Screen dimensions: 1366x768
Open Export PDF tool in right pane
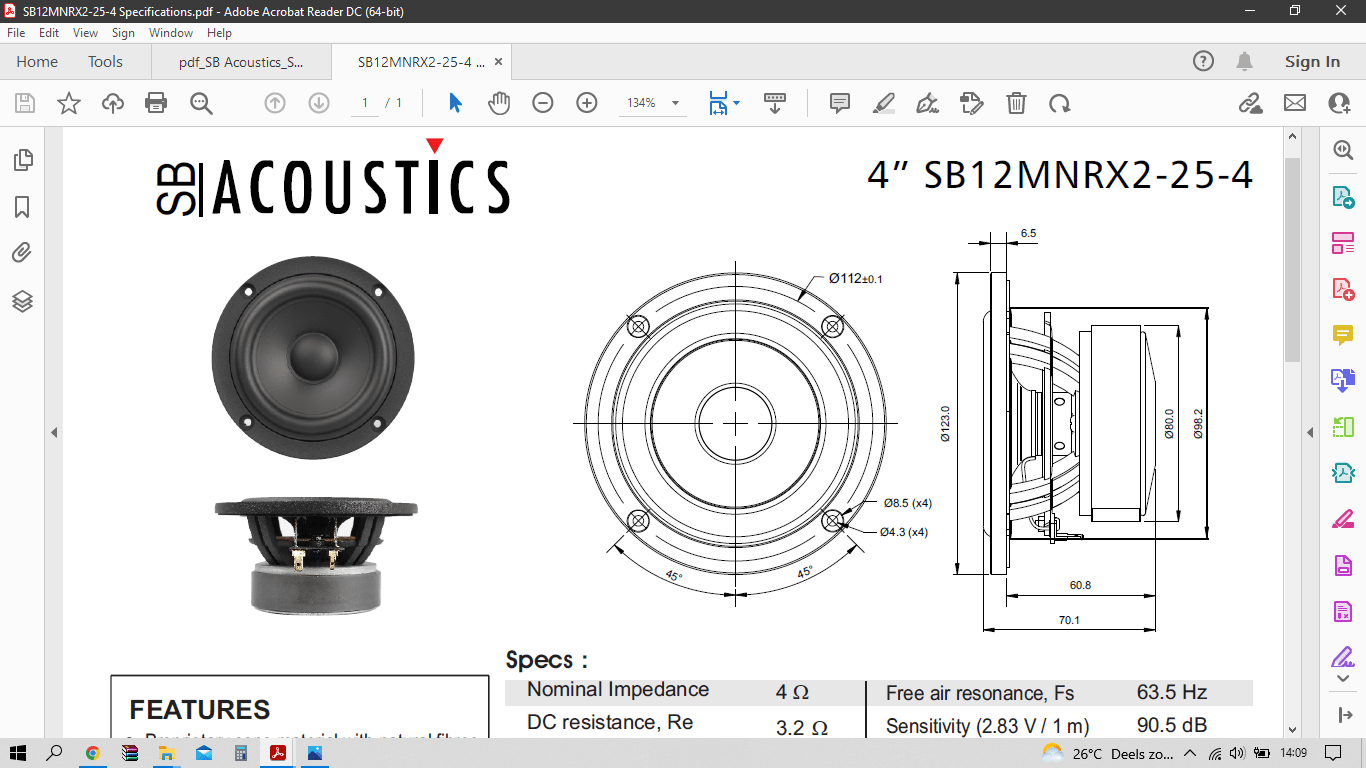coord(1343,196)
